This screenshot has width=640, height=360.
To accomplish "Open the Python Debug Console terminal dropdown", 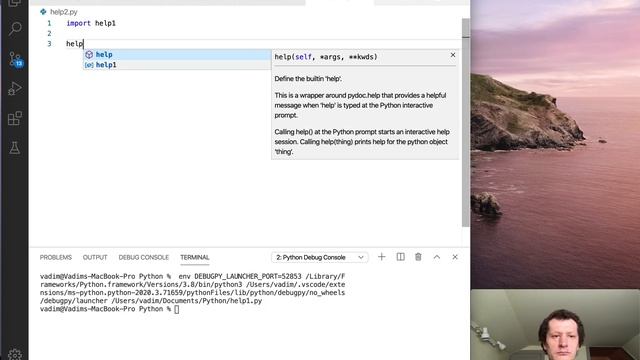I will pyautogui.click(x=320, y=257).
